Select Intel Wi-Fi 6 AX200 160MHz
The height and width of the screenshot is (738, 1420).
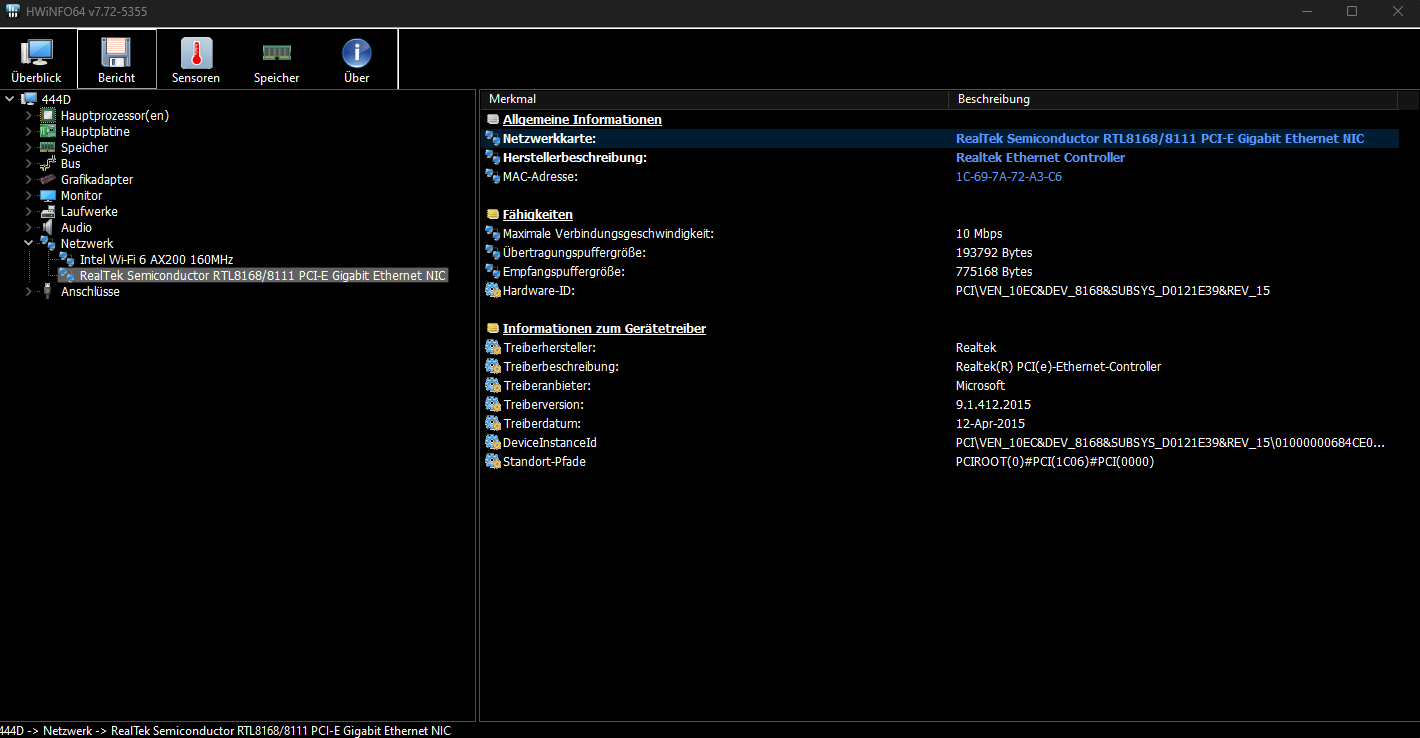coord(156,259)
